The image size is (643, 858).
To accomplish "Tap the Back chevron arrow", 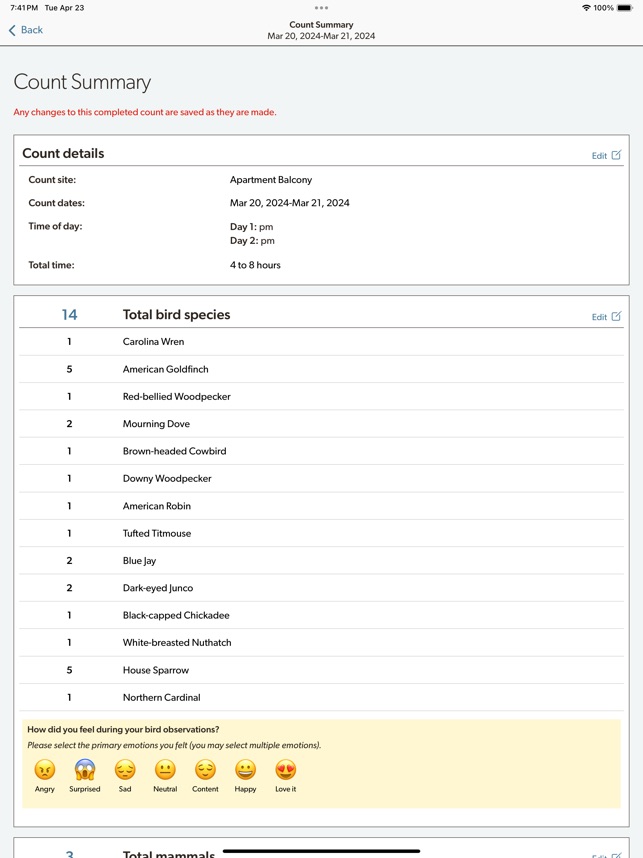I will tap(12, 31).
